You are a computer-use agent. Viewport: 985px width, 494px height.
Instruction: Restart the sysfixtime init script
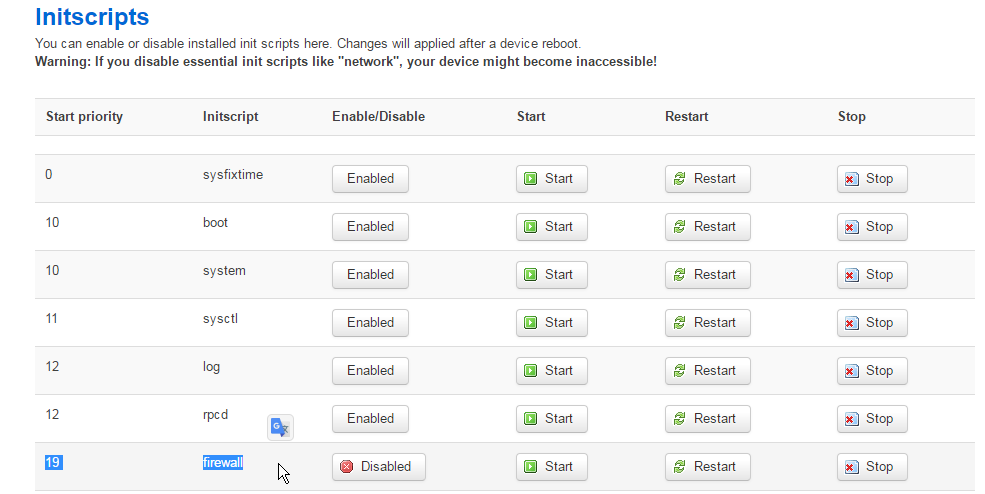click(707, 179)
